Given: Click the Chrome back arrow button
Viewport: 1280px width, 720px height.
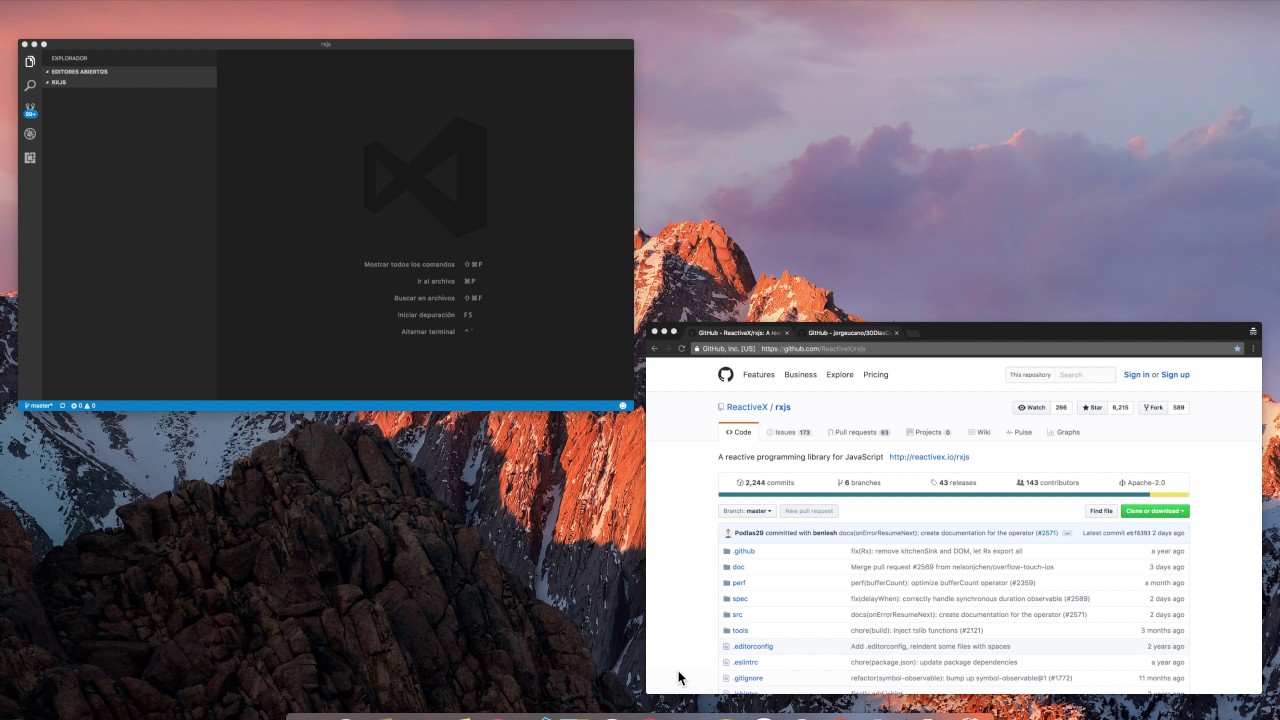Looking at the screenshot, I should pyautogui.click(x=655, y=349).
